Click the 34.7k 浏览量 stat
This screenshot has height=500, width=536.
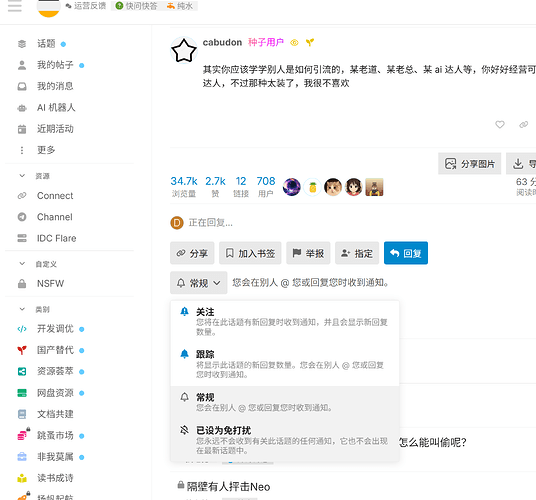click(184, 187)
